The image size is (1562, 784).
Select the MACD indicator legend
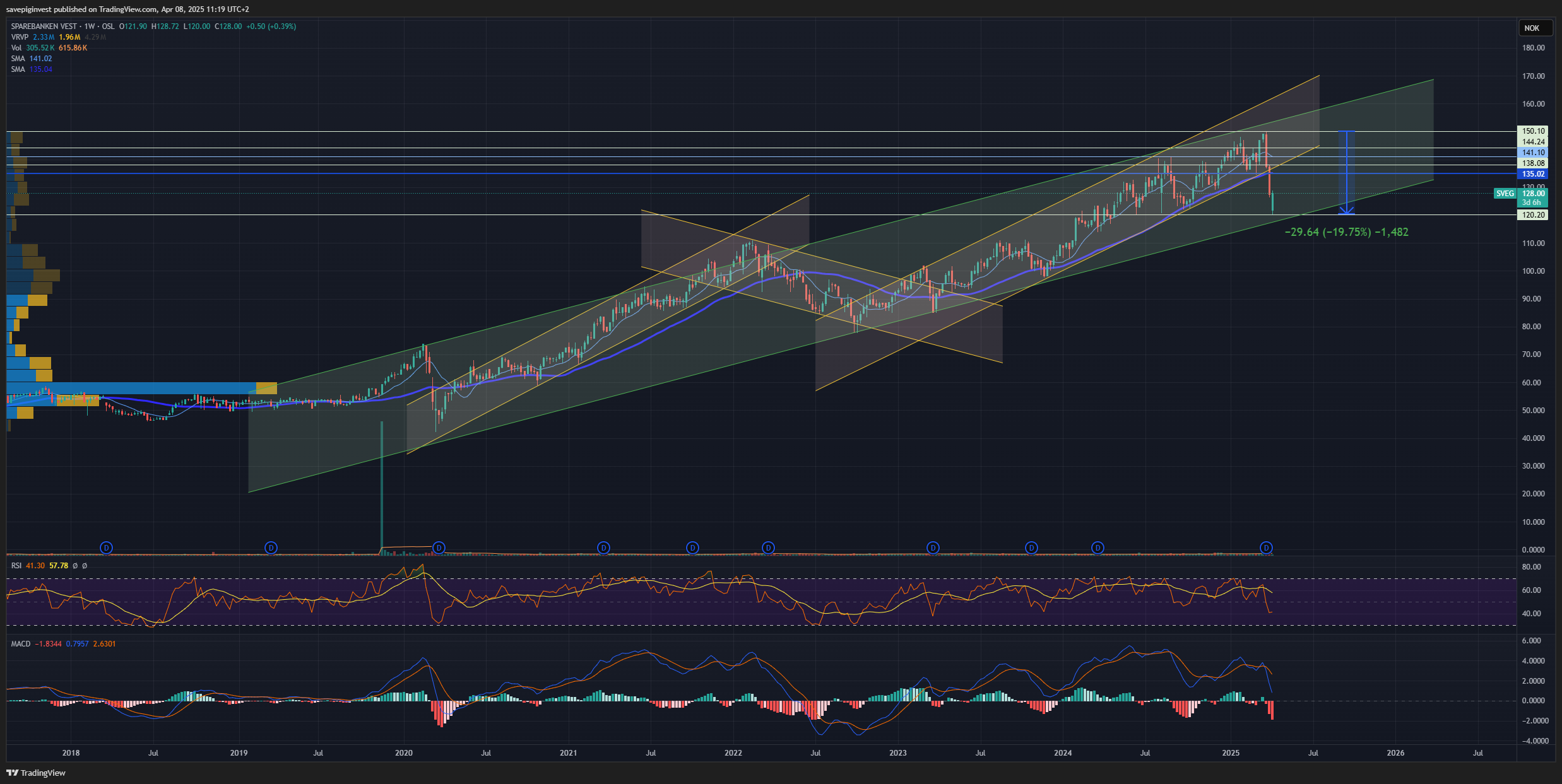click(63, 644)
